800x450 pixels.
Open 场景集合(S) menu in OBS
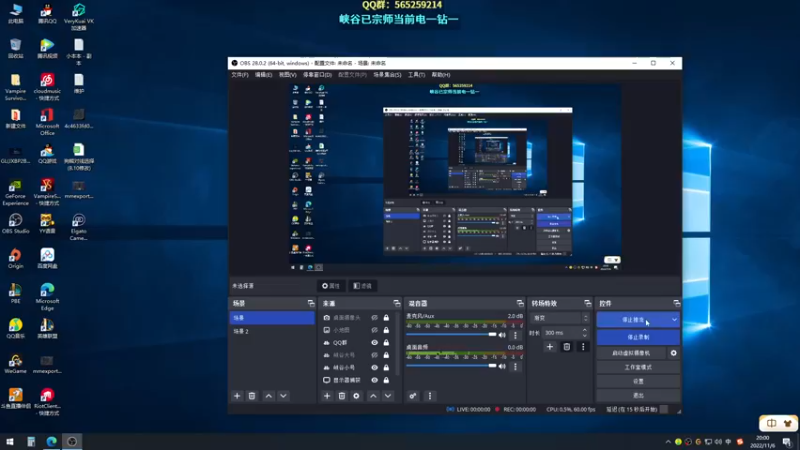point(387,75)
